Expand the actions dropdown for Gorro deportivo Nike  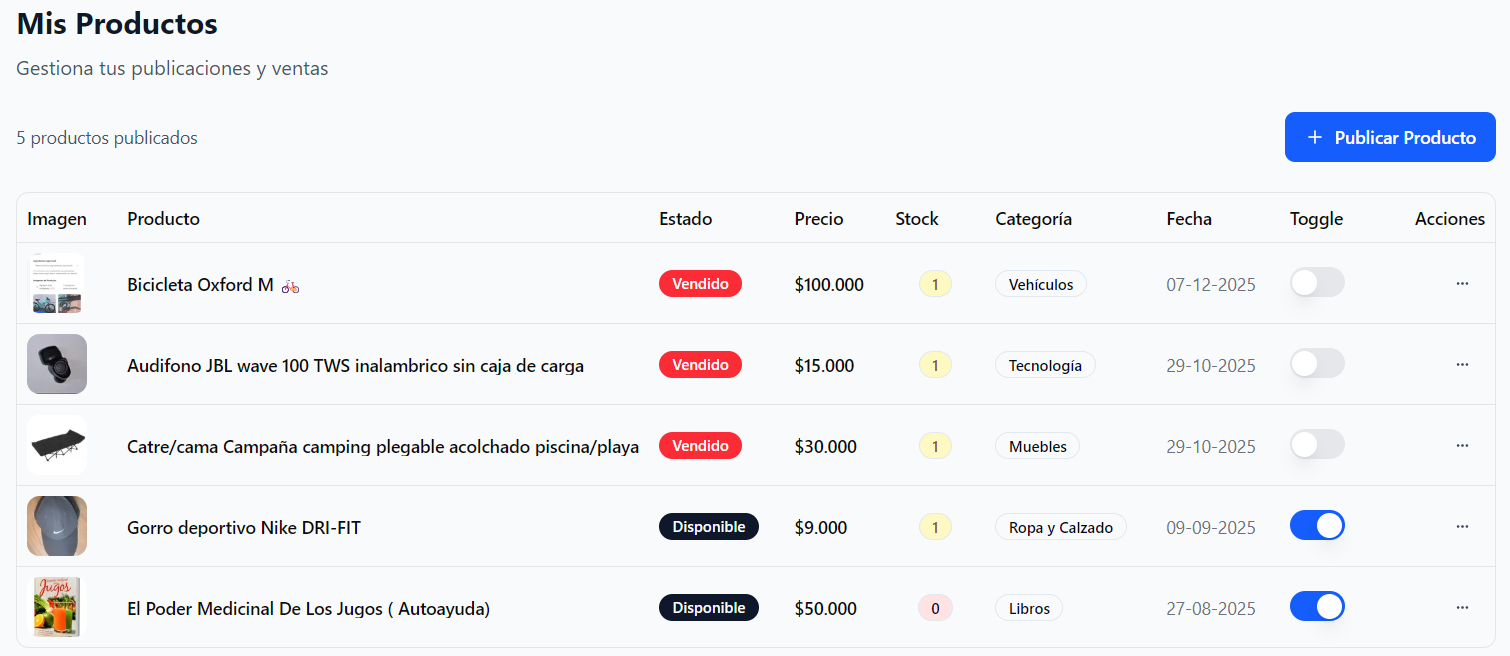[1462, 526]
